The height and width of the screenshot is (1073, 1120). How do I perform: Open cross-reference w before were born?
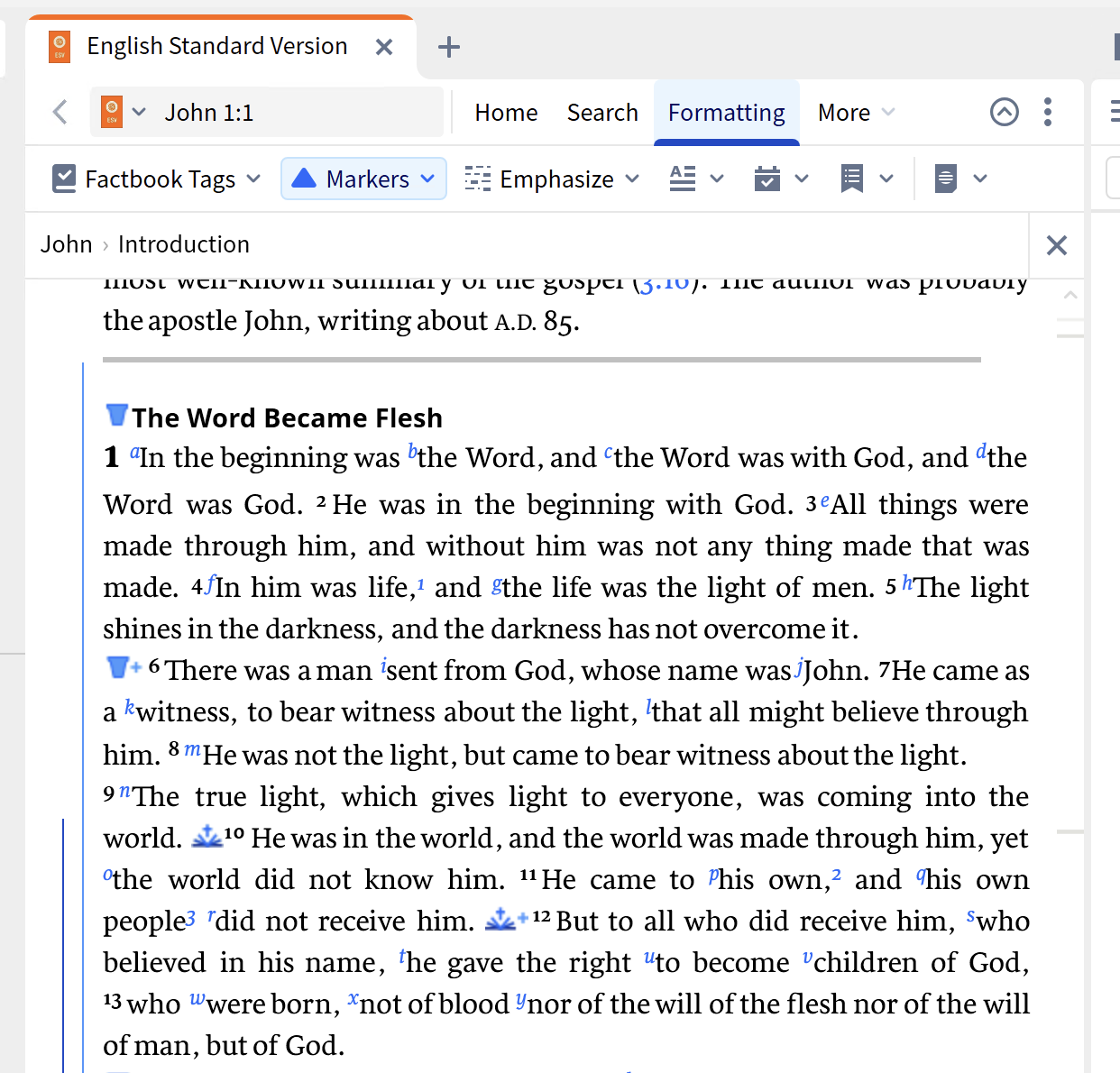[197, 1000]
